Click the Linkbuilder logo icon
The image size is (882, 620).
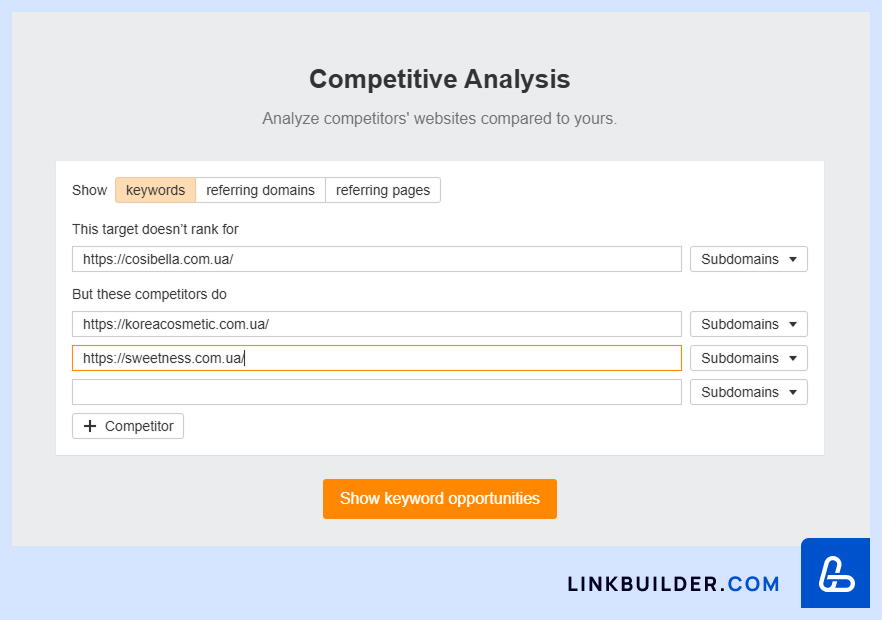(835, 573)
